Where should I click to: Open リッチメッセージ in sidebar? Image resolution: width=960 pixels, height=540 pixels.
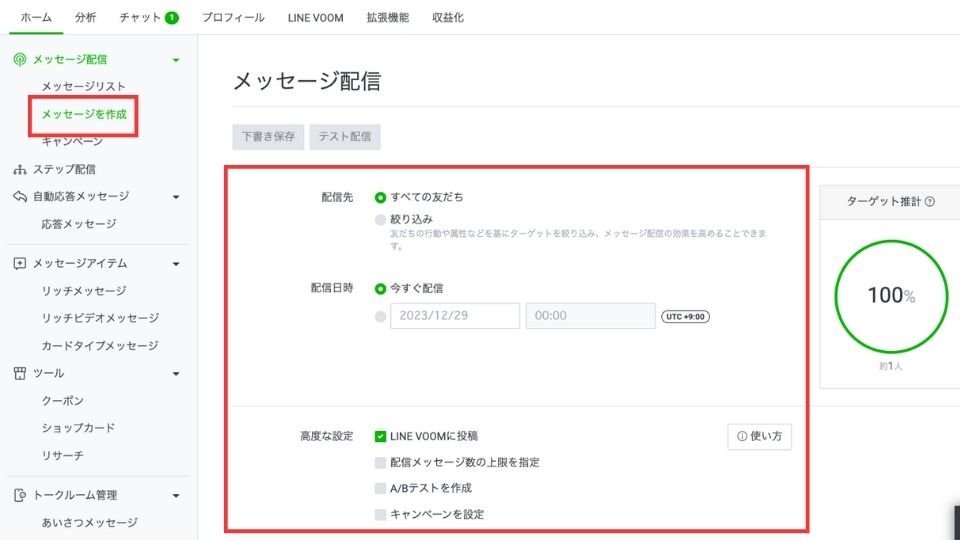[84, 291]
